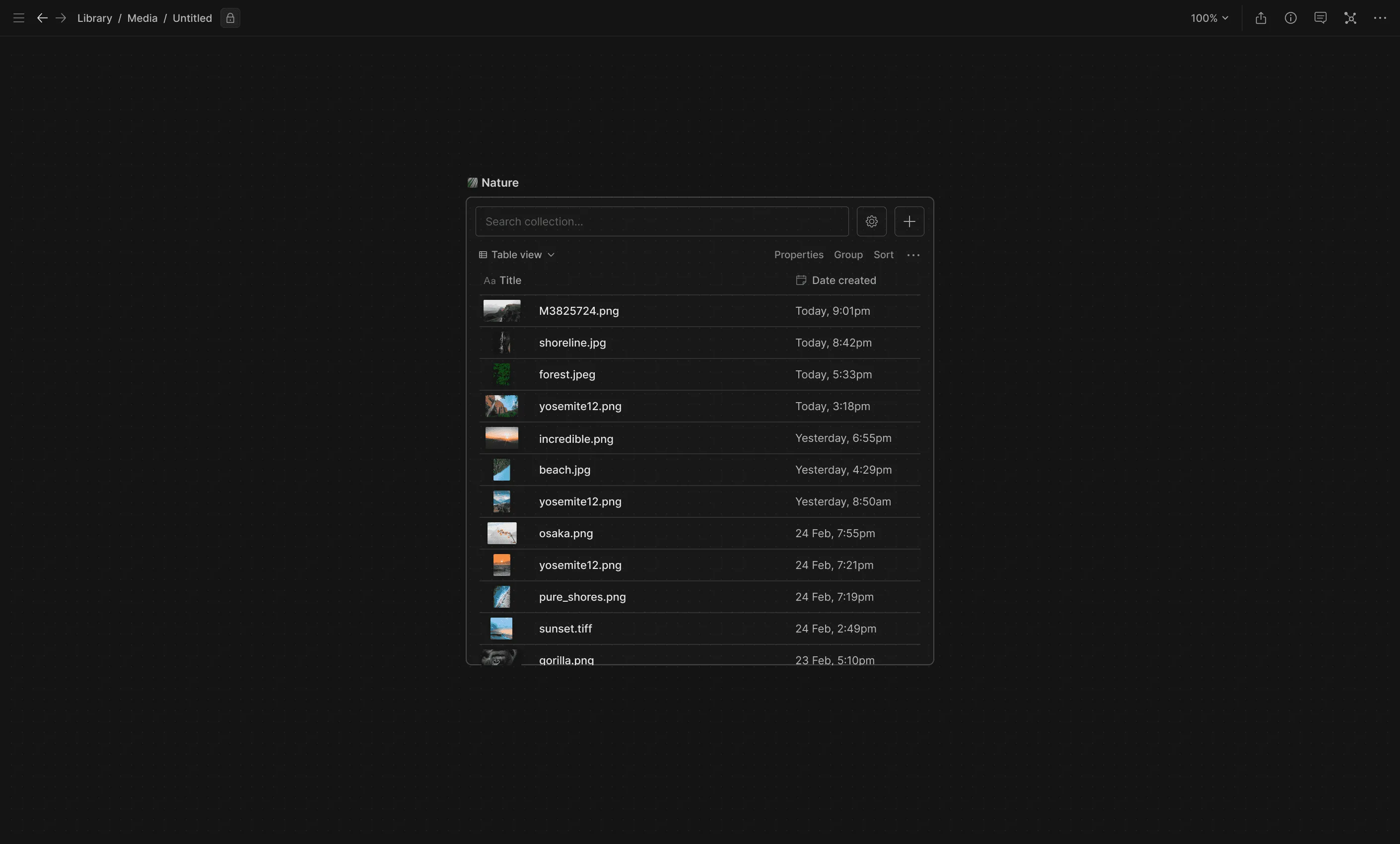Open the info icon in top bar
Screen dimensions: 1400x844
[x=1290, y=18]
